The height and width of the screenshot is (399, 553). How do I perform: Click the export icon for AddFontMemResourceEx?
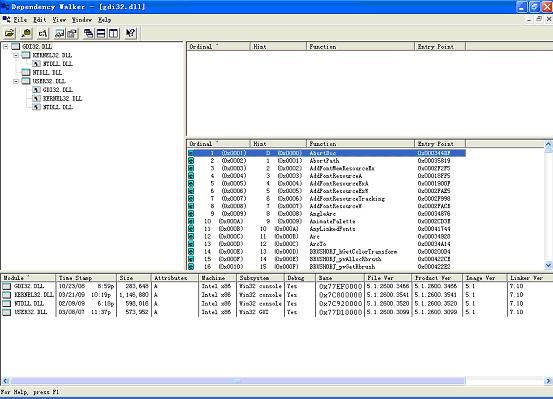(191, 168)
